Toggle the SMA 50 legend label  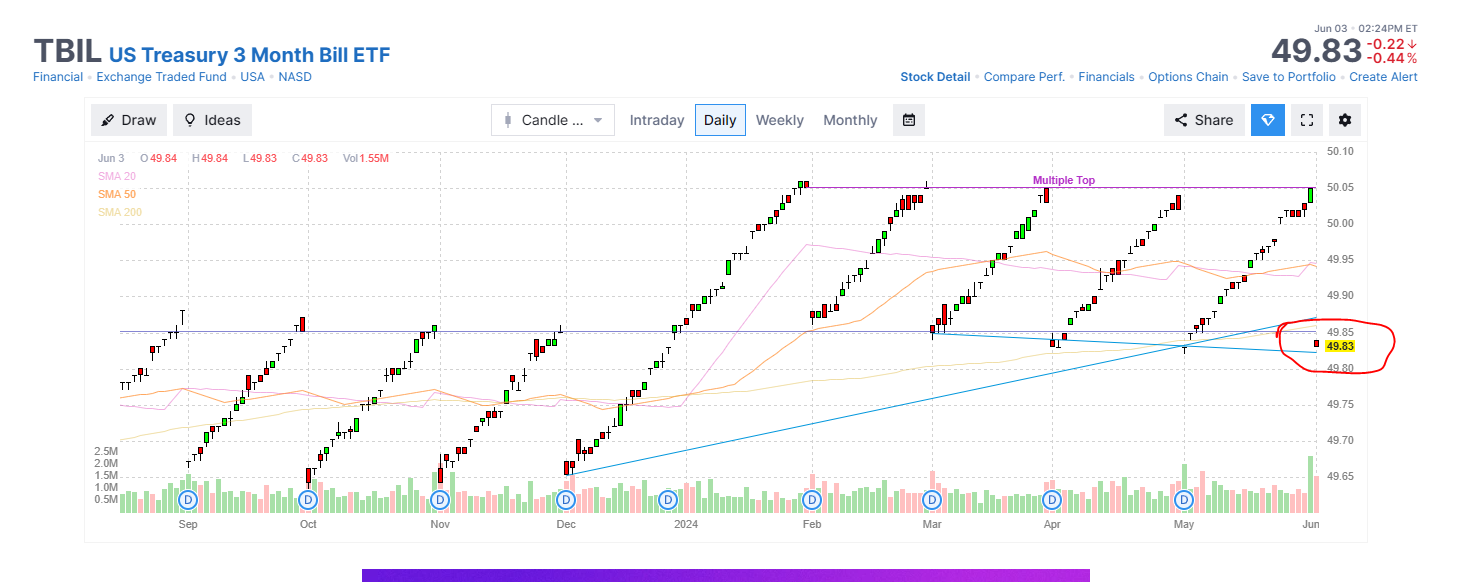117,193
